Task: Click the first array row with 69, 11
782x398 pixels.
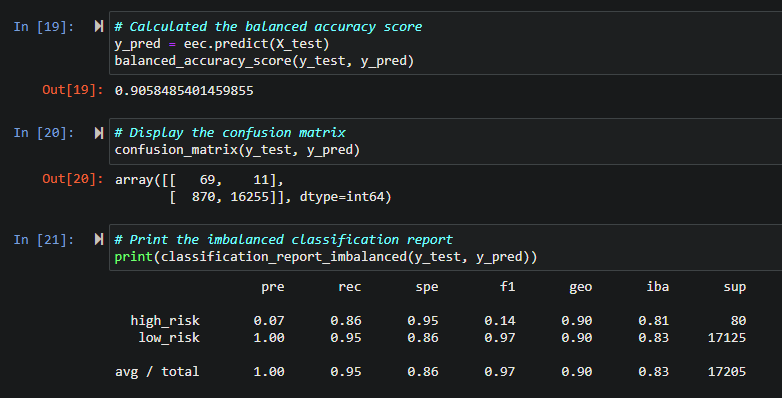Action: click(199, 180)
